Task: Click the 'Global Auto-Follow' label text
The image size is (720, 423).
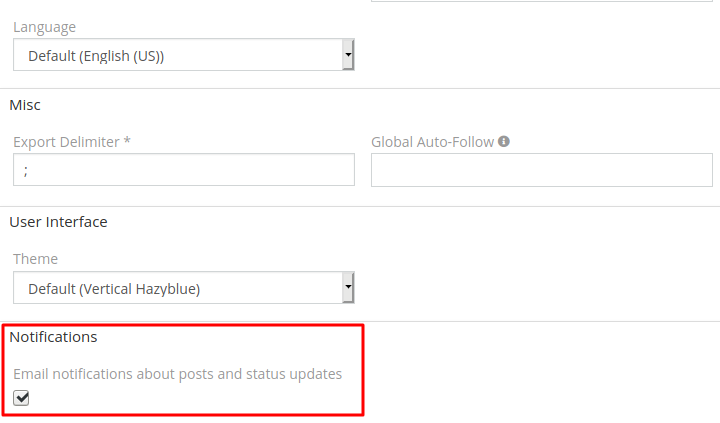Action: click(x=432, y=142)
